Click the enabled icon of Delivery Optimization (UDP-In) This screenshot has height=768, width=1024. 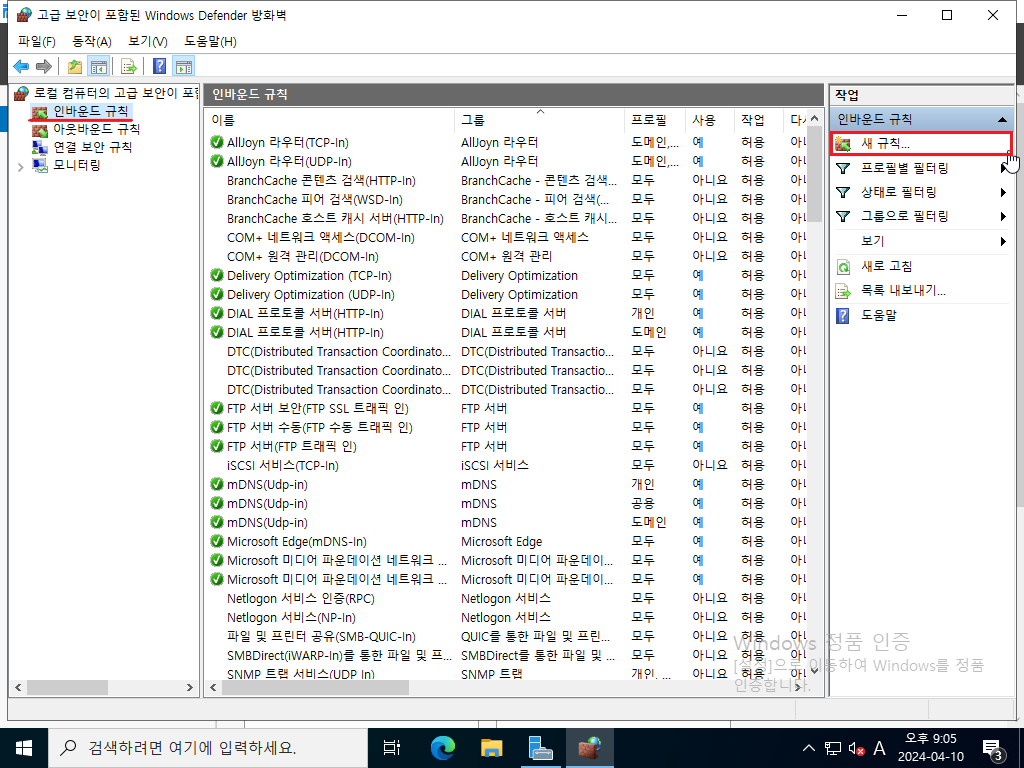click(217, 295)
